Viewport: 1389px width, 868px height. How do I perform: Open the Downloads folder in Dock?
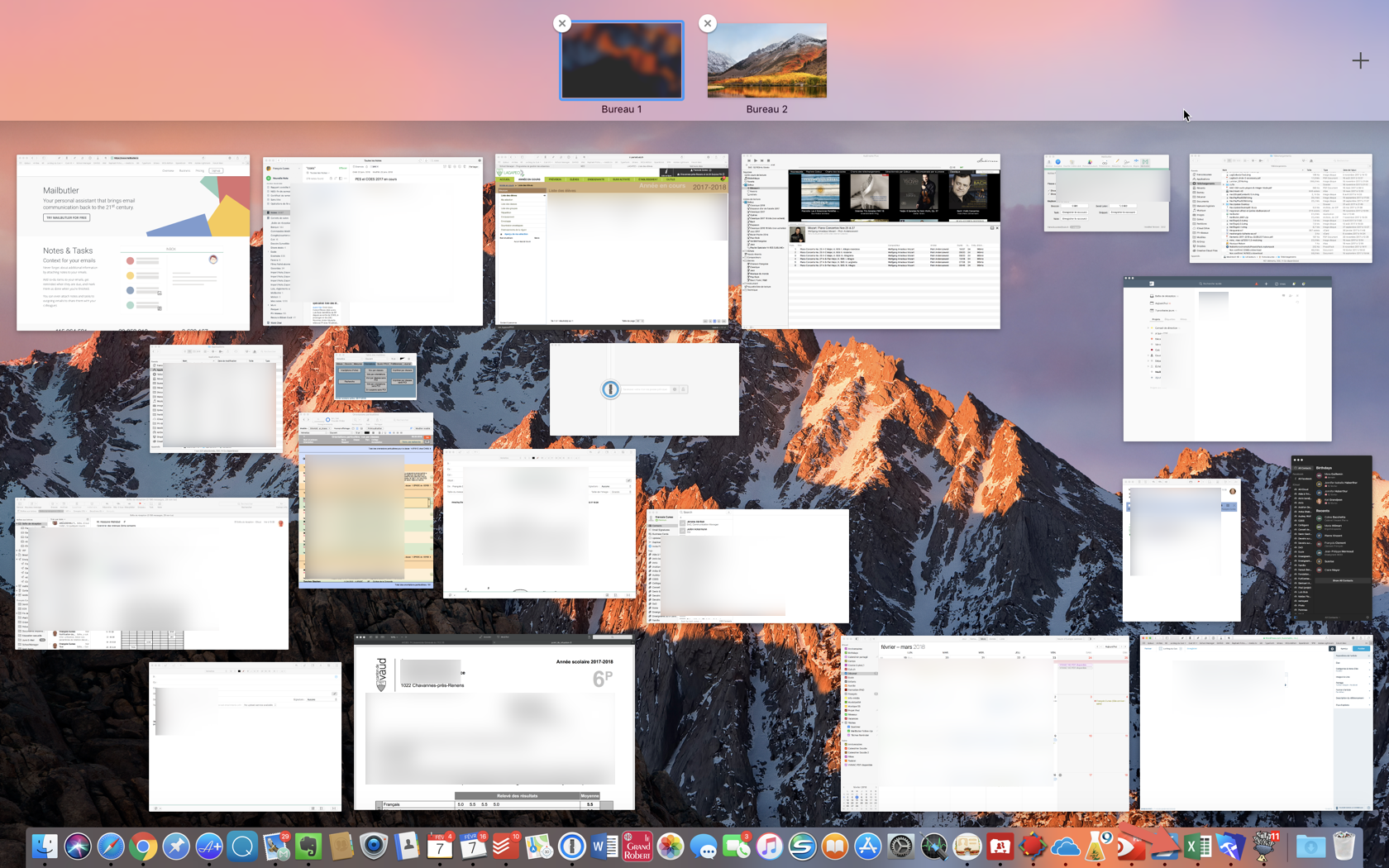(x=1310, y=847)
